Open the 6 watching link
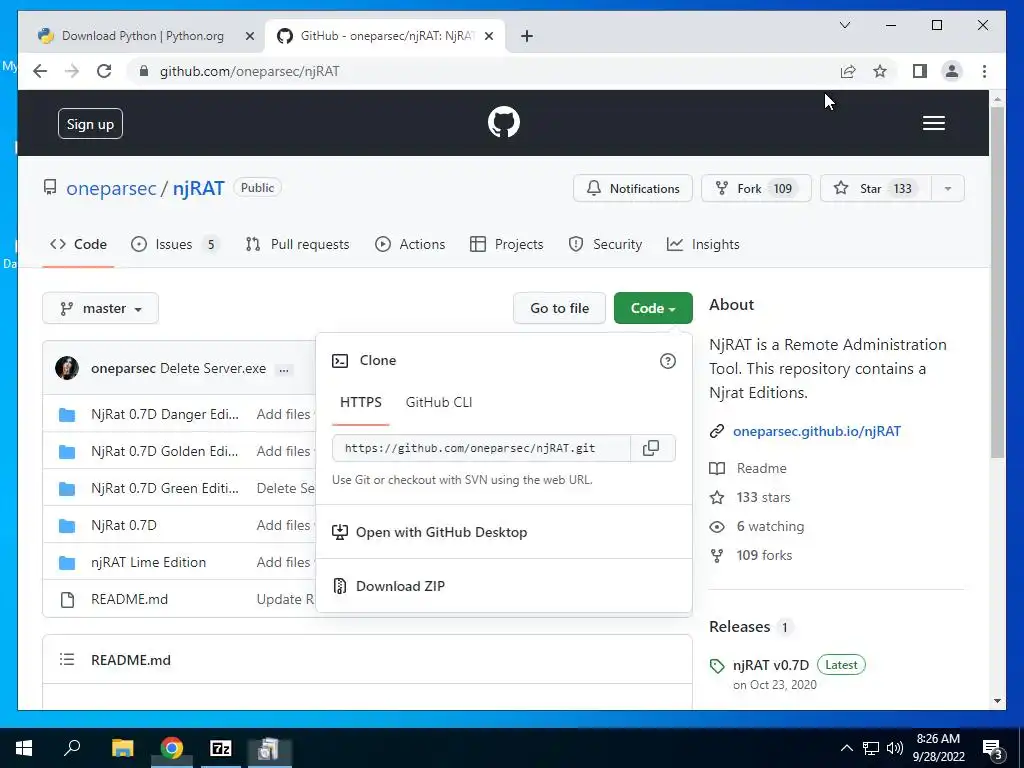The height and width of the screenshot is (768, 1024). click(771, 526)
